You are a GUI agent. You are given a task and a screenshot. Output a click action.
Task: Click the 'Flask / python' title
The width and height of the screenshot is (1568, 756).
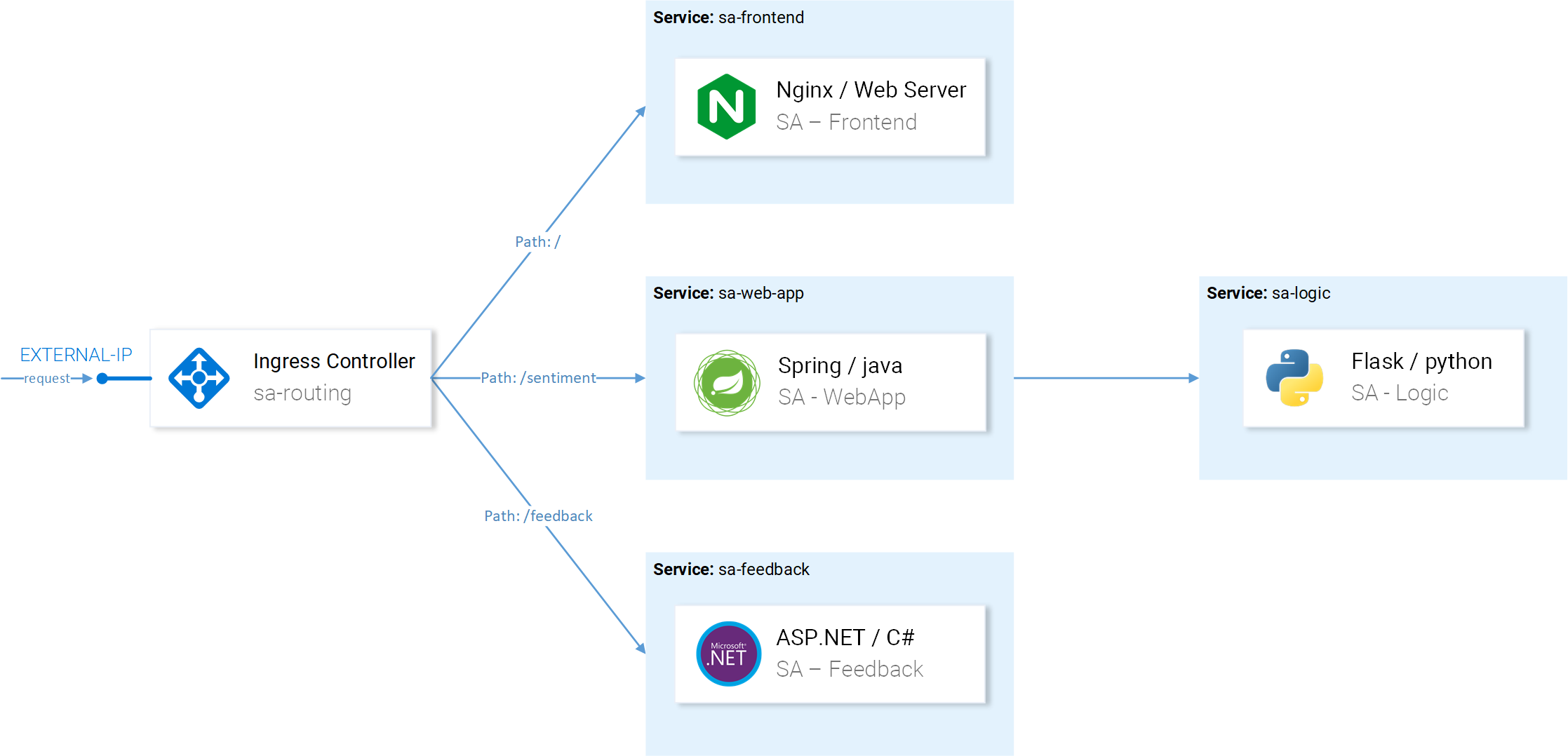1422,361
